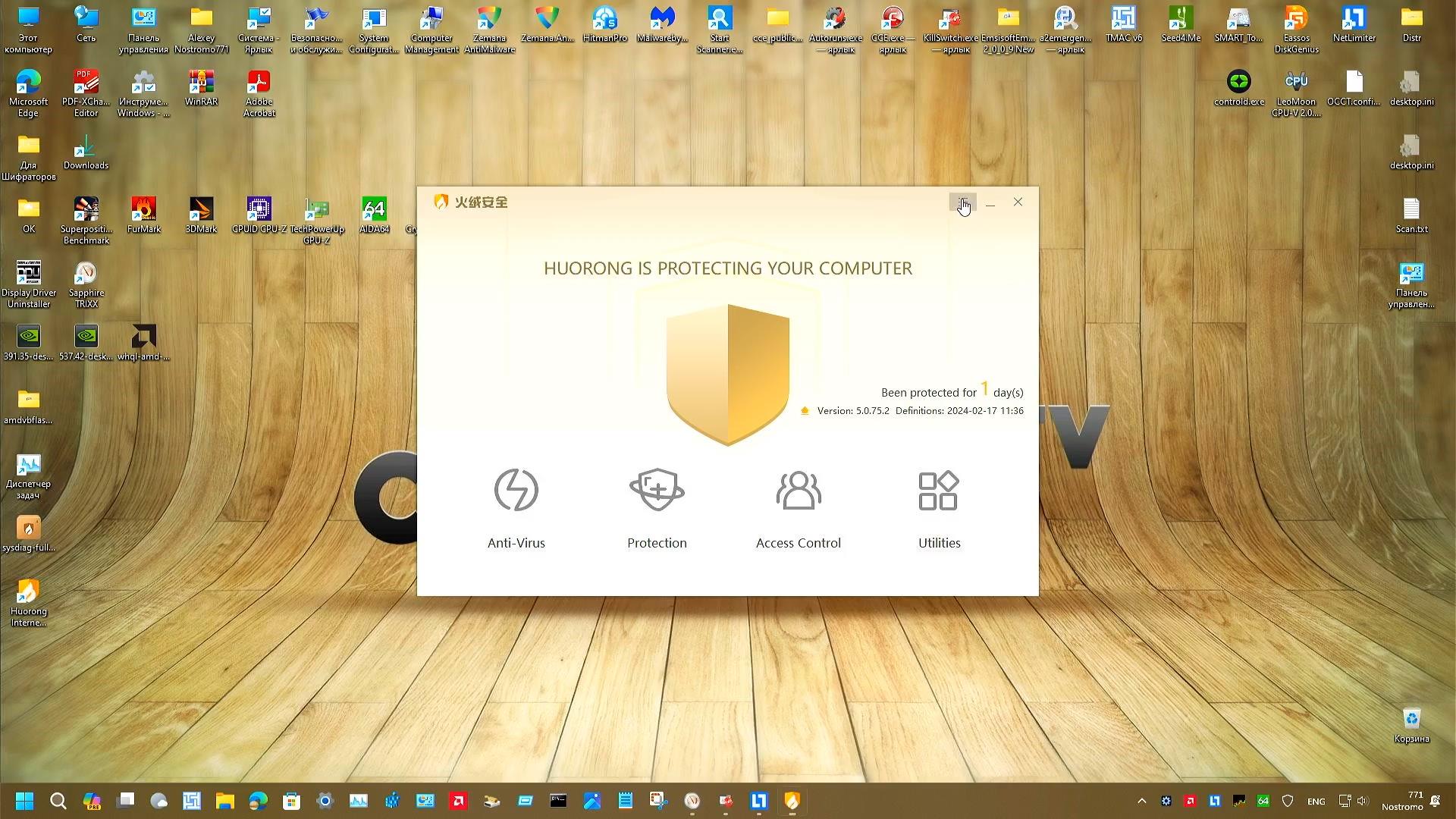Open Access Control in Huorong
The image size is (1456, 819).
click(x=798, y=508)
